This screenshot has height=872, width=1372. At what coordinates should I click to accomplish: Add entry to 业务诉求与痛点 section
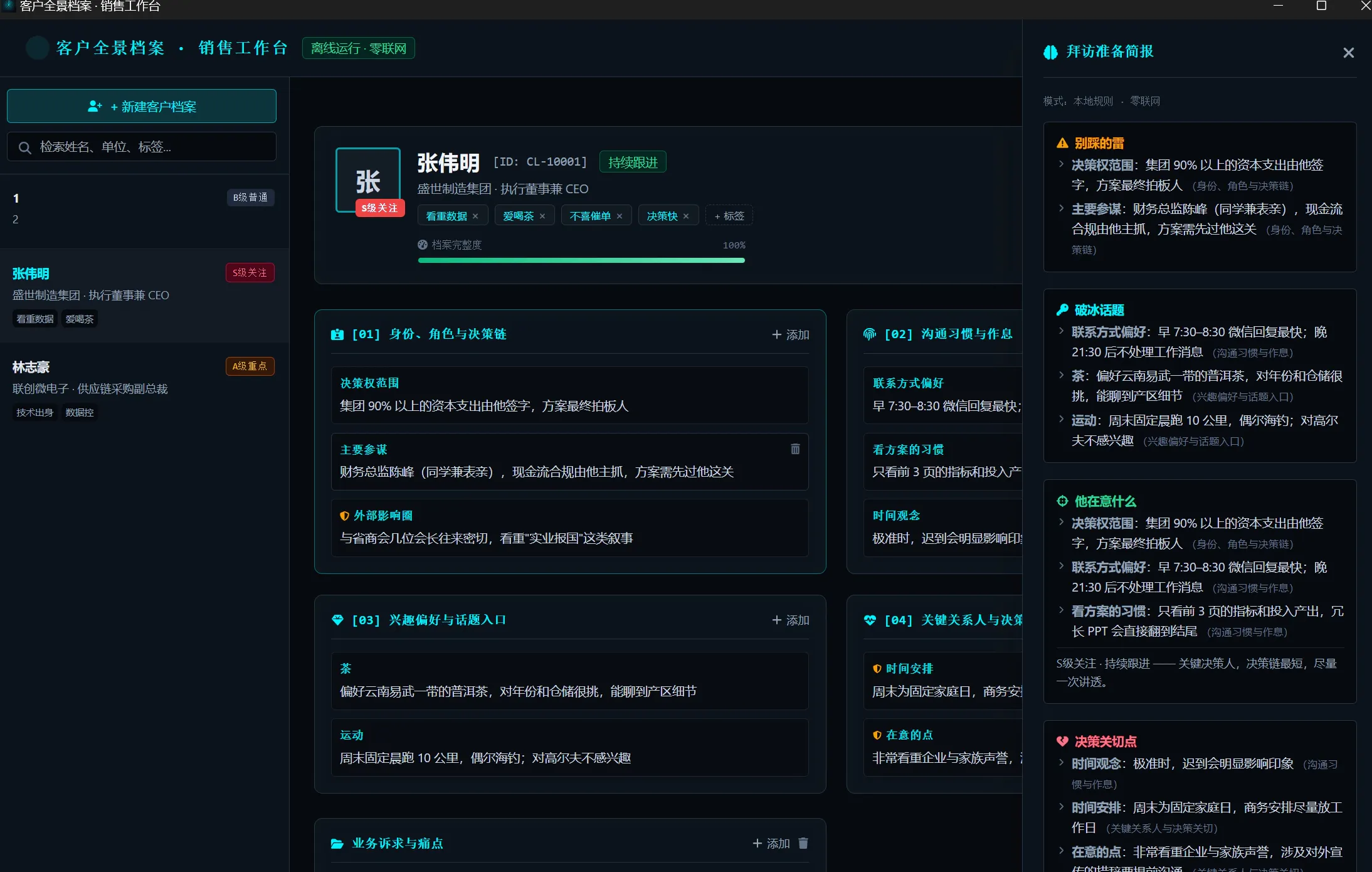[x=771, y=843]
